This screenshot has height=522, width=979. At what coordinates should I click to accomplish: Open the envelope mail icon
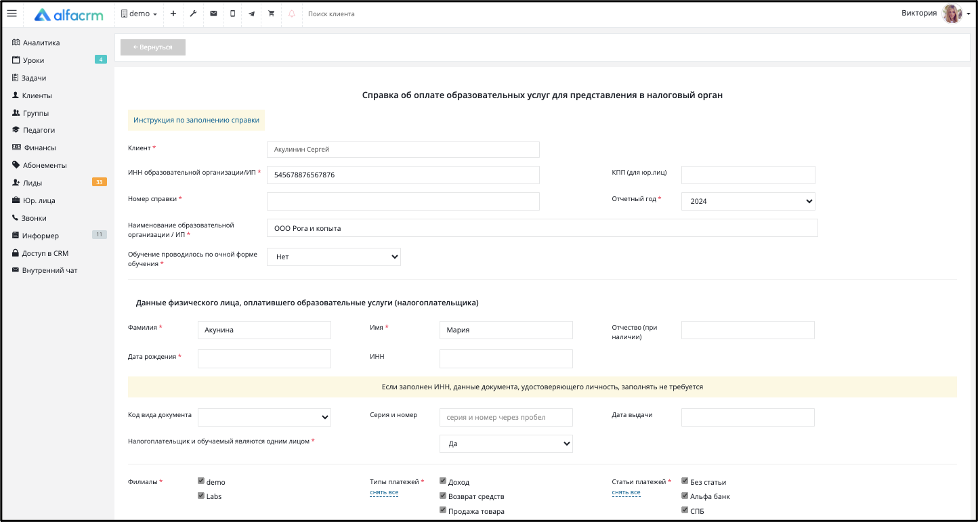pyautogui.click(x=213, y=14)
